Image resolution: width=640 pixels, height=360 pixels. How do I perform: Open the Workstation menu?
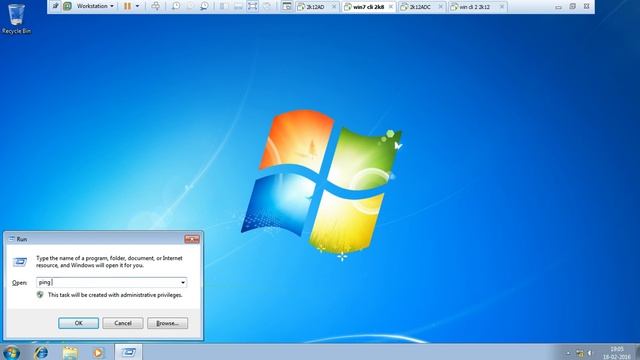(x=95, y=6)
